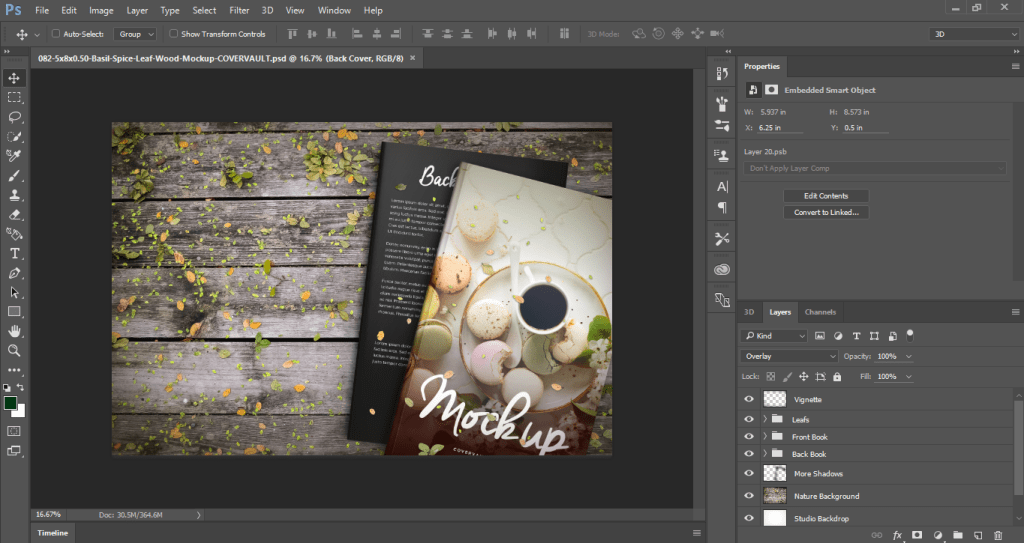Select the Eraser tool
Image resolution: width=1024 pixels, height=543 pixels.
(x=15, y=214)
